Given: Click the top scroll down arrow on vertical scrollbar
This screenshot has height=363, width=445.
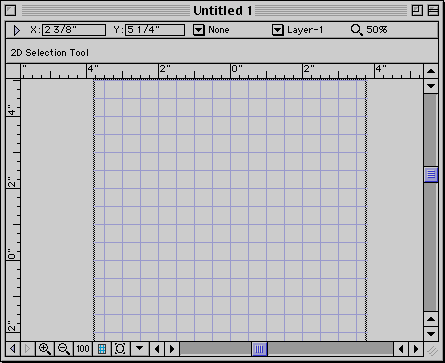Looking at the screenshot, I should click(x=431, y=86).
